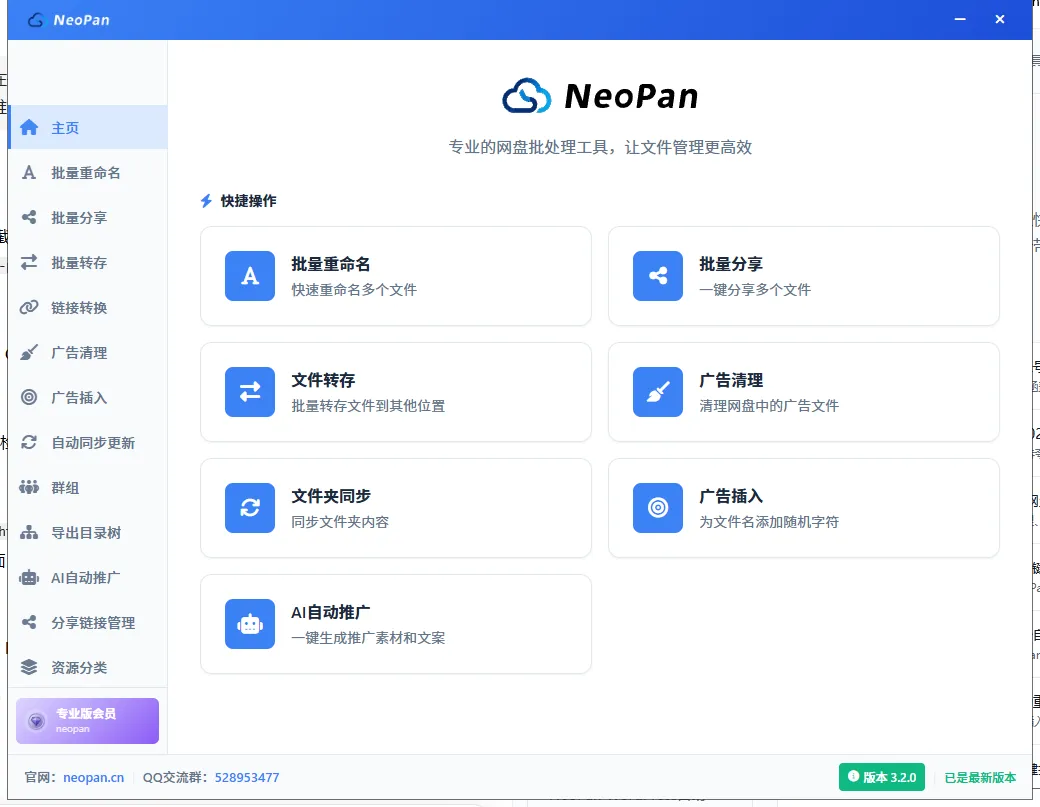Click the blue broom icon on 广告清理 card
The height and width of the screenshot is (807, 1040).
tap(658, 392)
